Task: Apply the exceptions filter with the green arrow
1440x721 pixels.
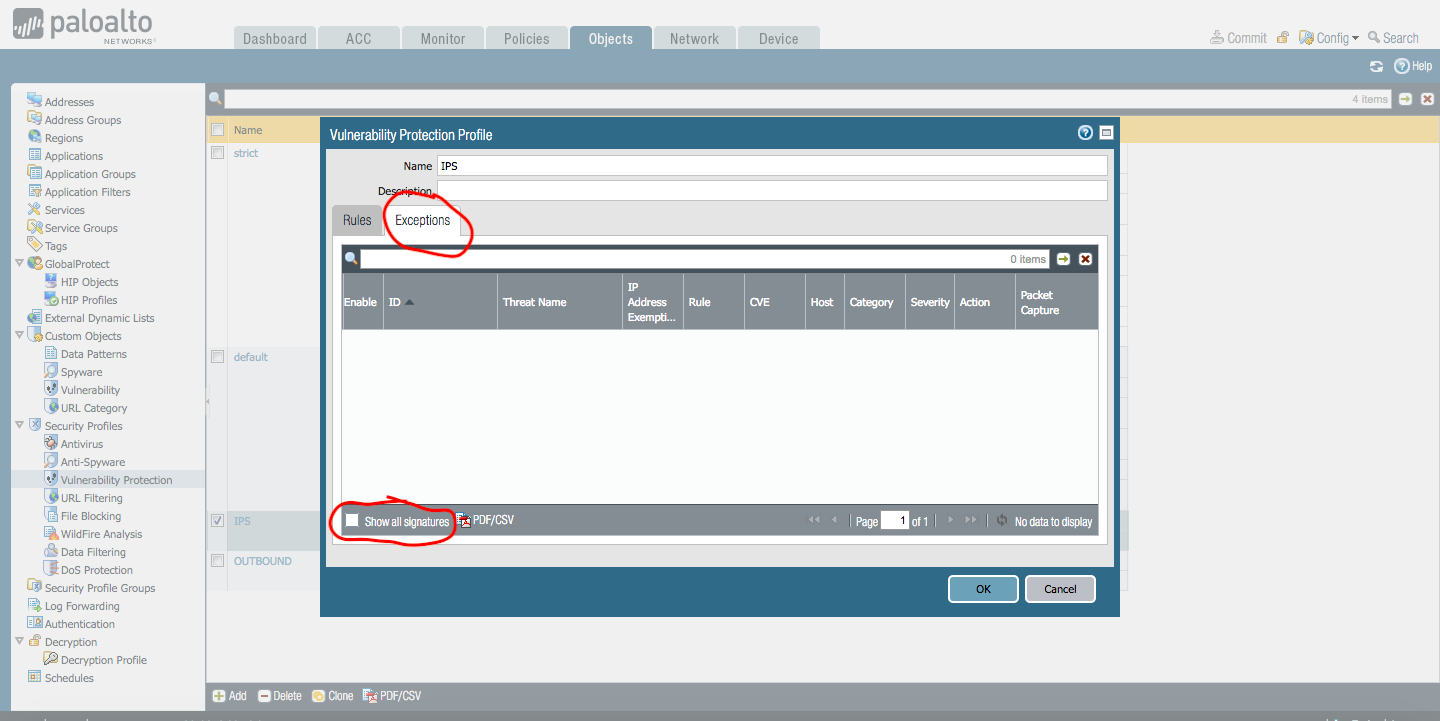Action: pos(1063,259)
